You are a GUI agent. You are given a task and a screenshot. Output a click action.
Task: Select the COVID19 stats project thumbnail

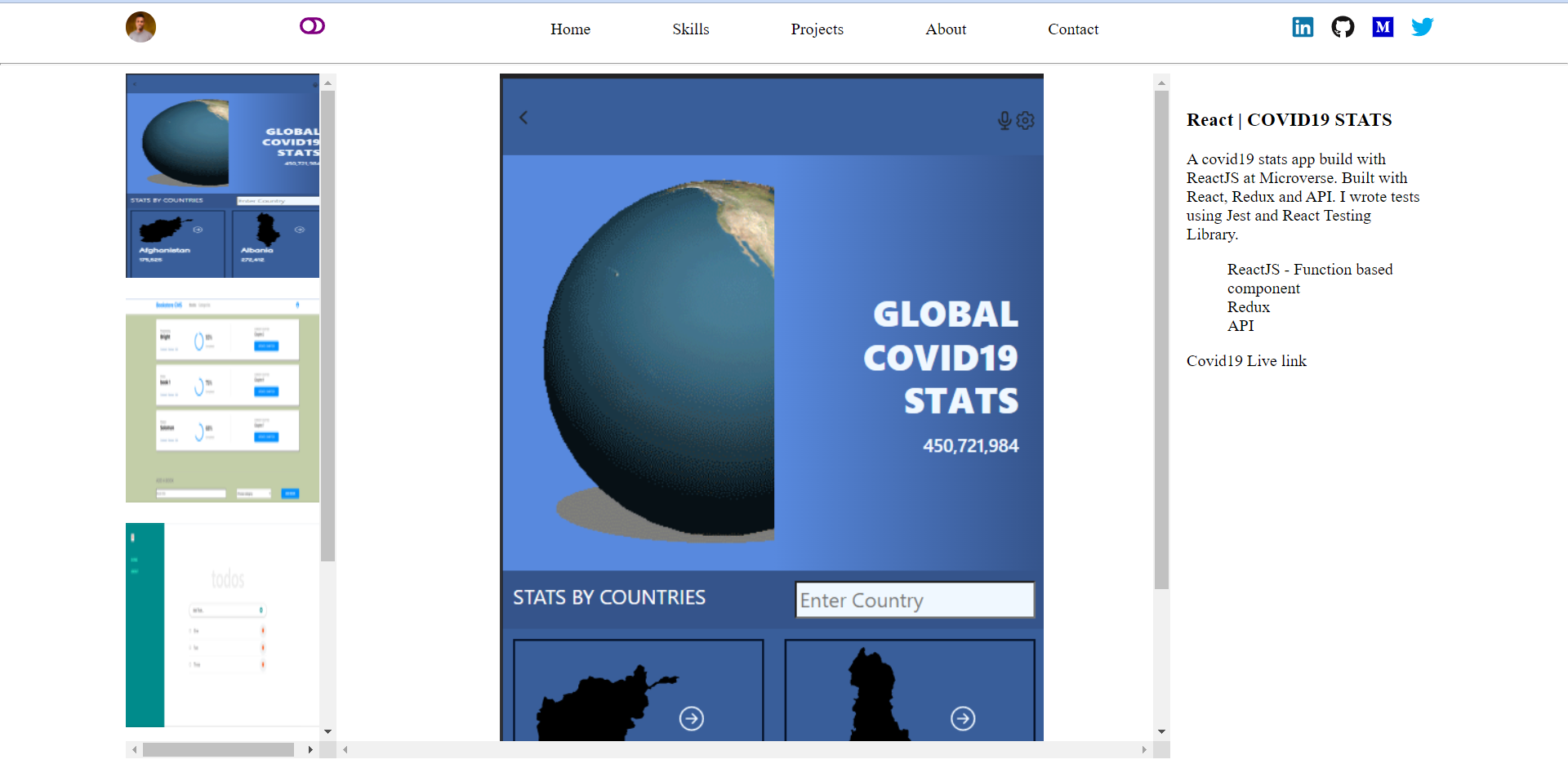pos(222,176)
